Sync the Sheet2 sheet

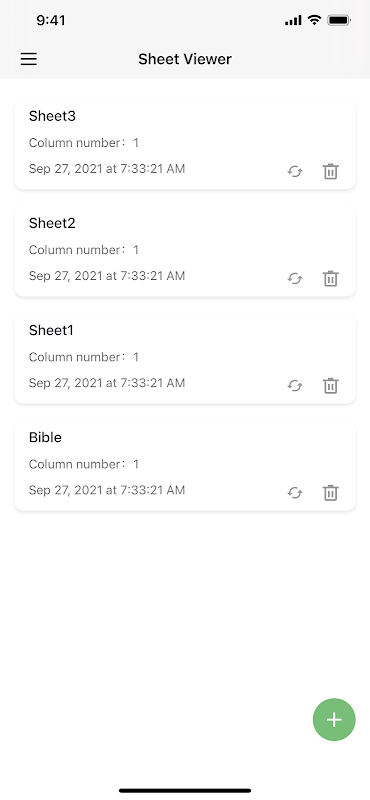[295, 279]
